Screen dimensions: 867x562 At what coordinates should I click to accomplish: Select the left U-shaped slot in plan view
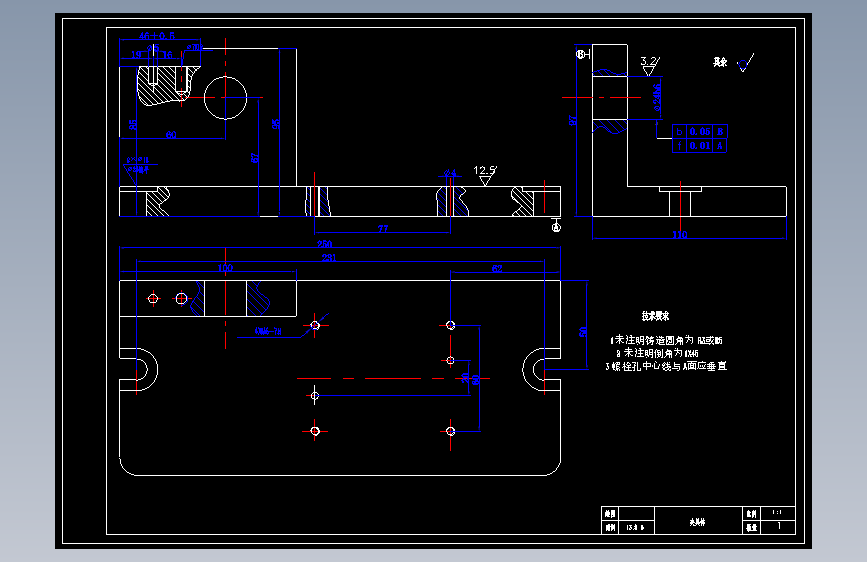138,370
